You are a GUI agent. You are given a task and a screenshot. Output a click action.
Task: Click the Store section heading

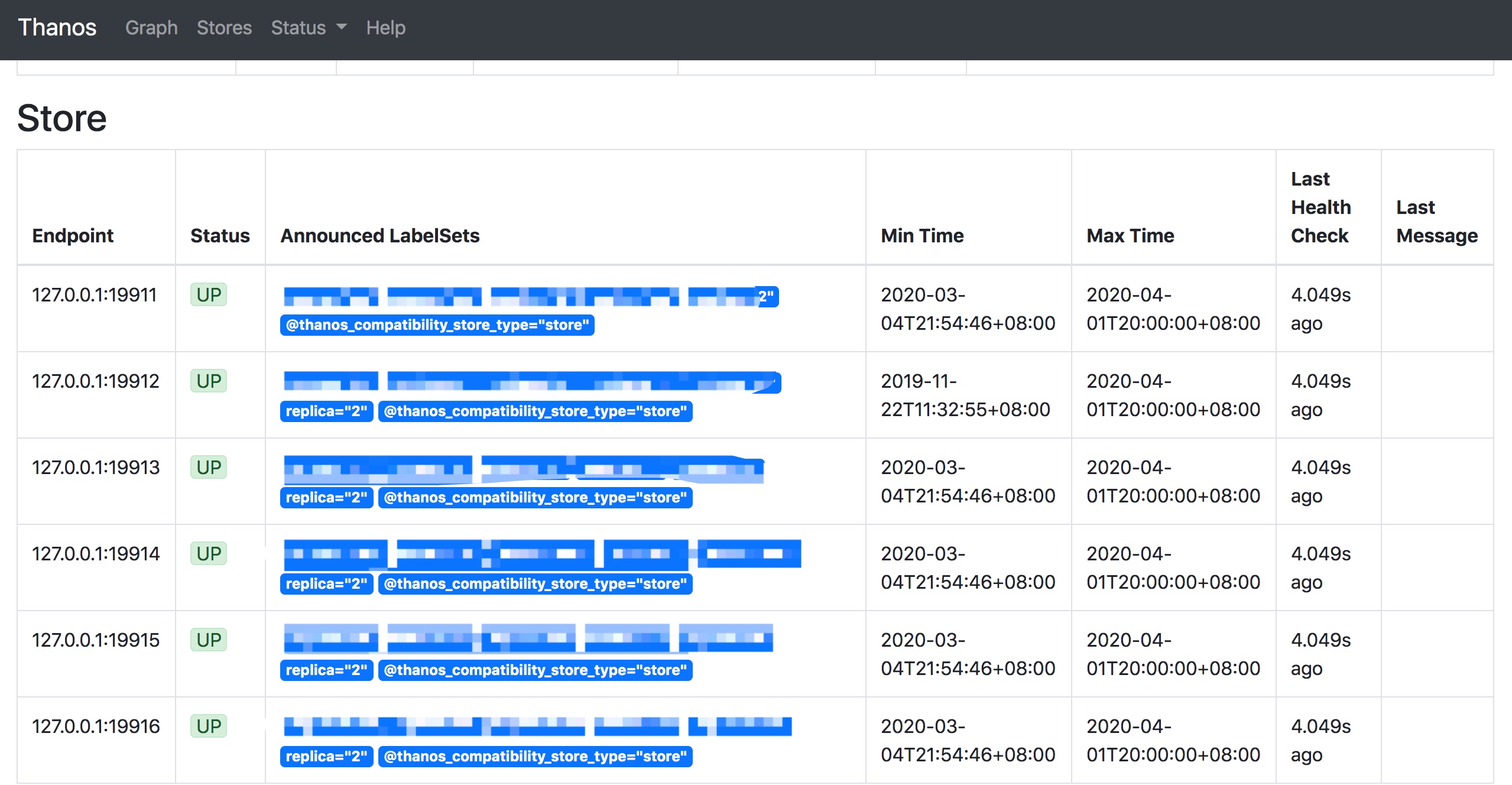pyautogui.click(x=62, y=118)
